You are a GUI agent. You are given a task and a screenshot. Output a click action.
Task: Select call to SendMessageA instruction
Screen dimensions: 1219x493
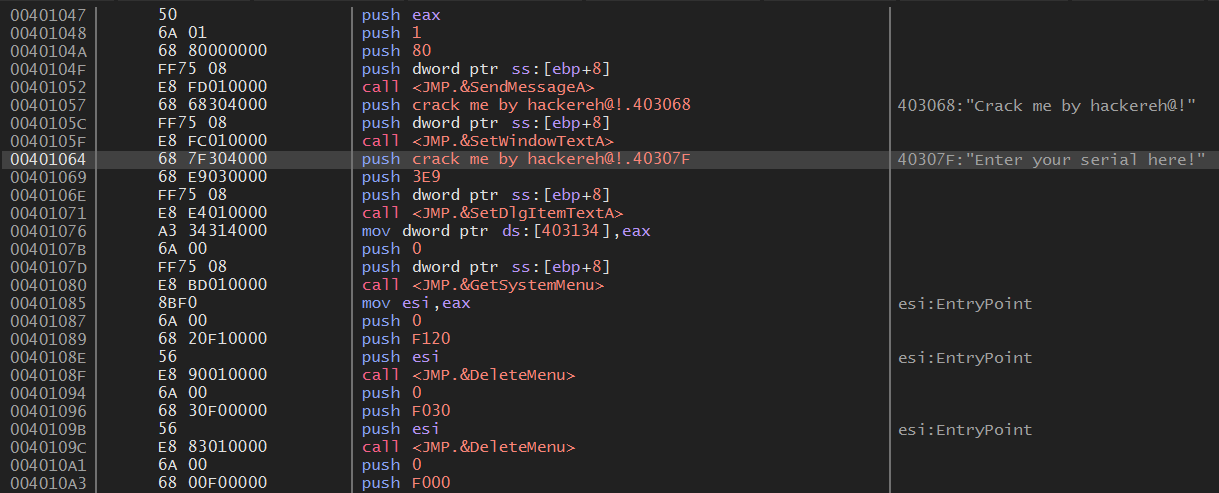[478, 86]
